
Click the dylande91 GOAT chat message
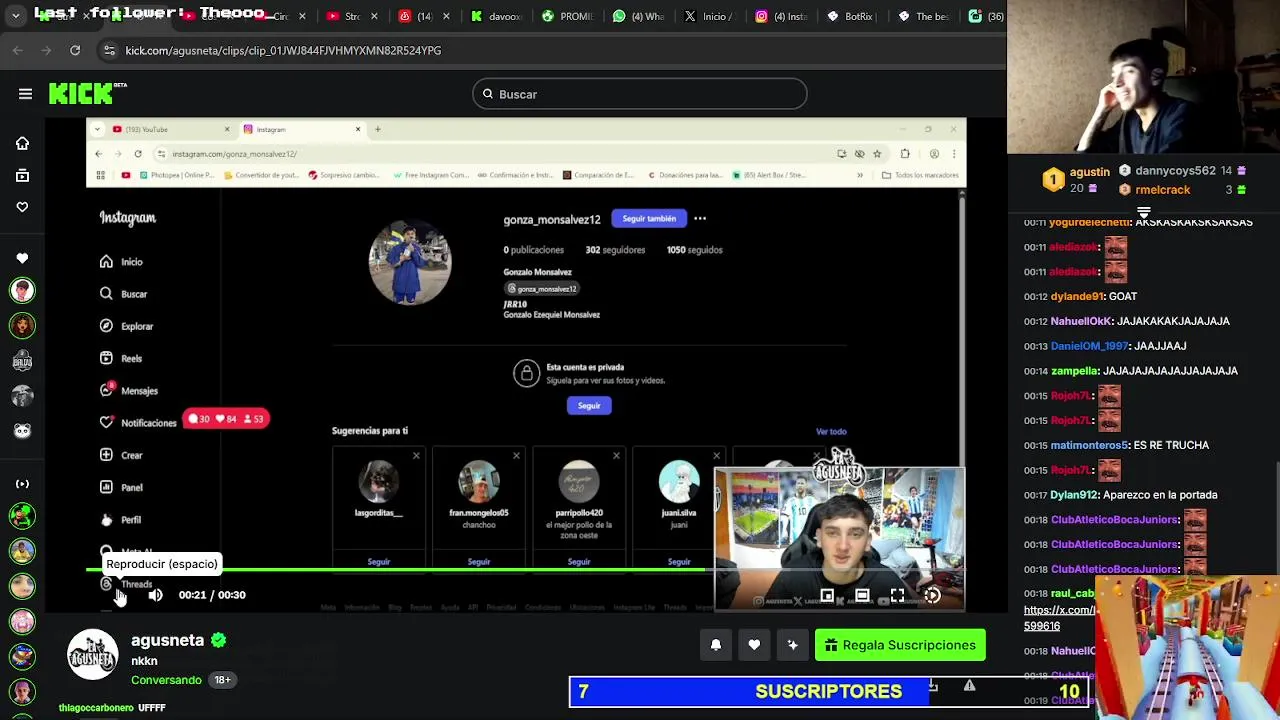(x=1080, y=297)
